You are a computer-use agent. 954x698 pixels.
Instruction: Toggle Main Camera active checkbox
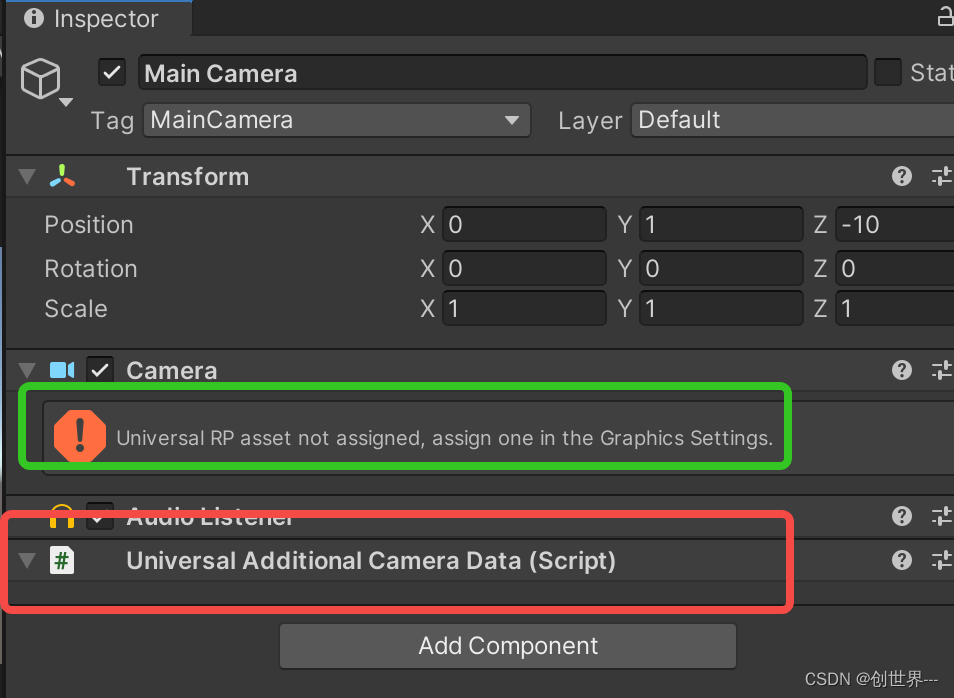(x=111, y=72)
